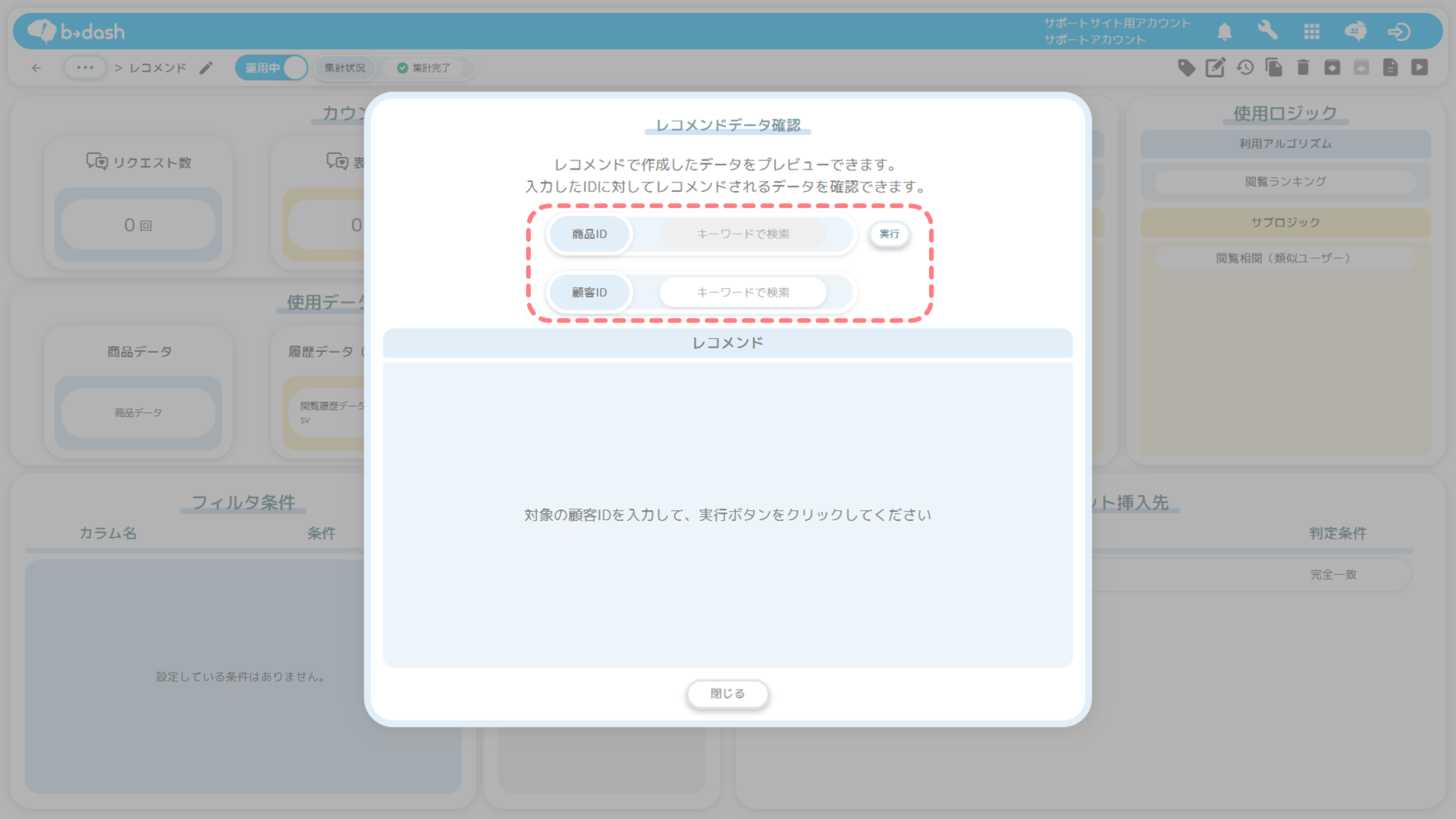The height and width of the screenshot is (819, 1456).
Task: Click the 使用ロジック panel title
Action: [1285, 113]
